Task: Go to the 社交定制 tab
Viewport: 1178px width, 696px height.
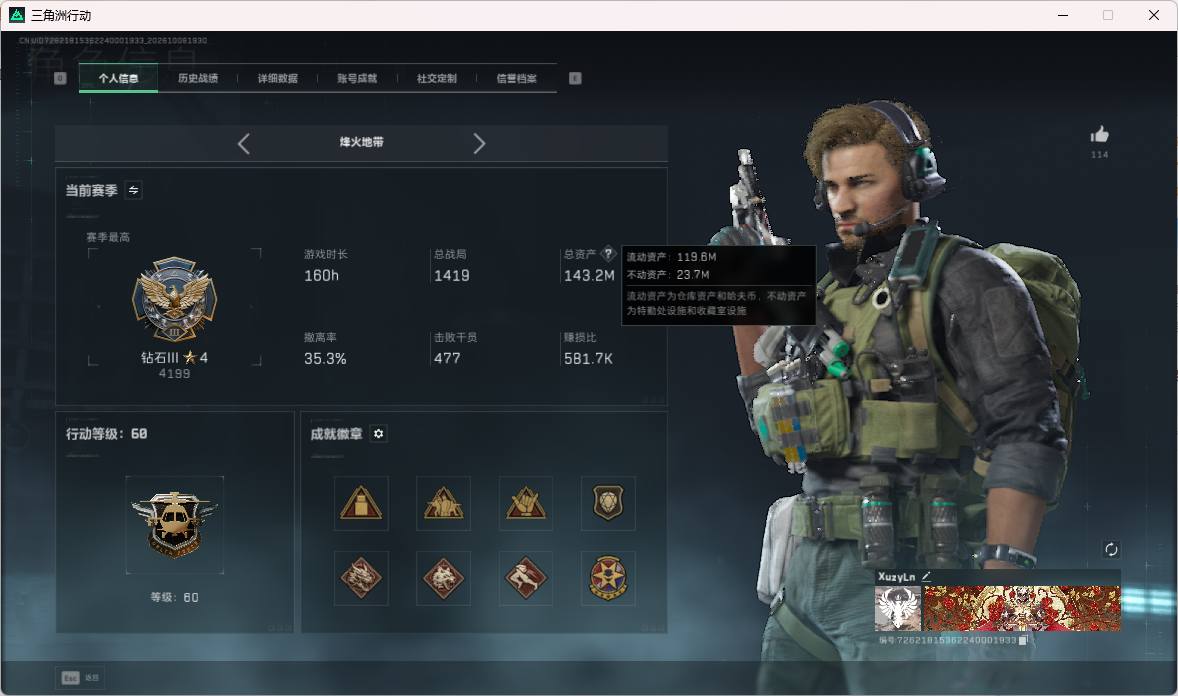Action: point(436,78)
